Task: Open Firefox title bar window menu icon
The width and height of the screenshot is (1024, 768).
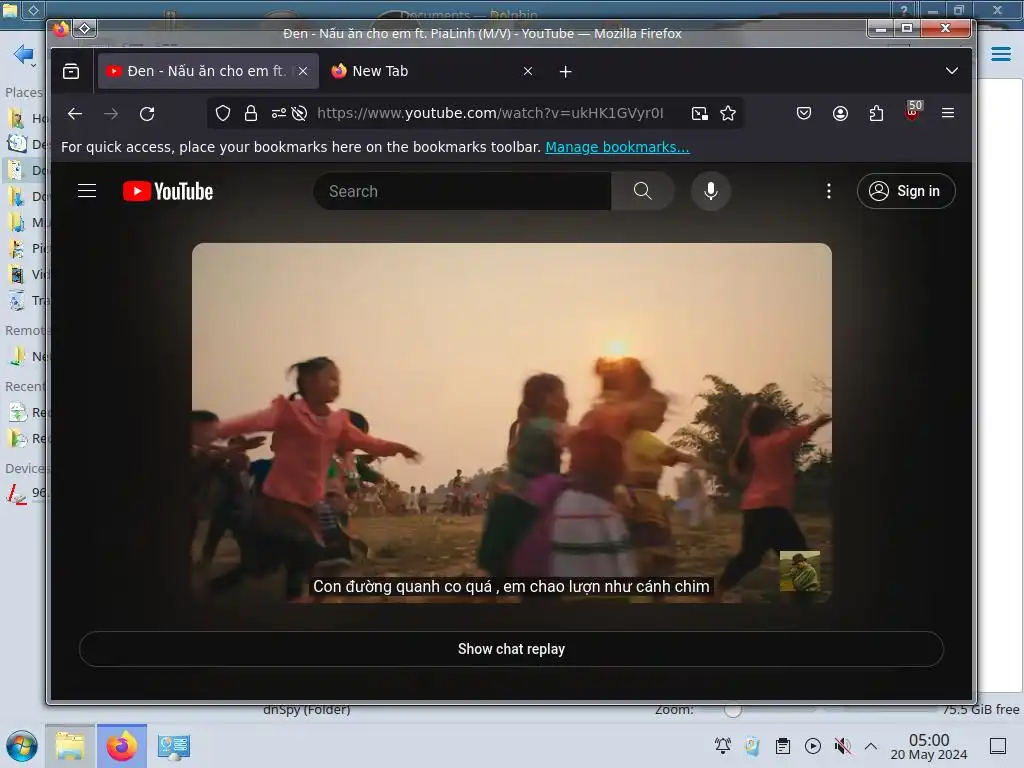Action: (61, 29)
